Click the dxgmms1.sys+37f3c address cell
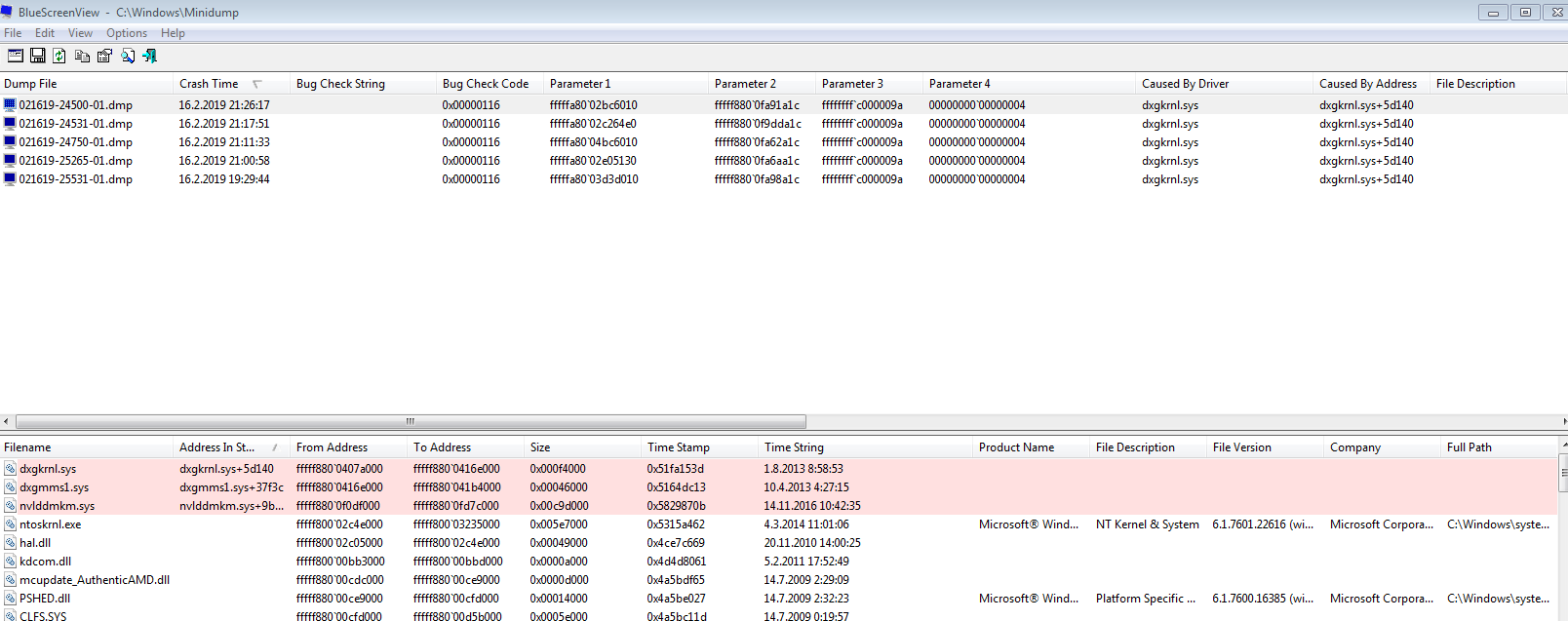The height and width of the screenshot is (621, 1568). pos(231,487)
